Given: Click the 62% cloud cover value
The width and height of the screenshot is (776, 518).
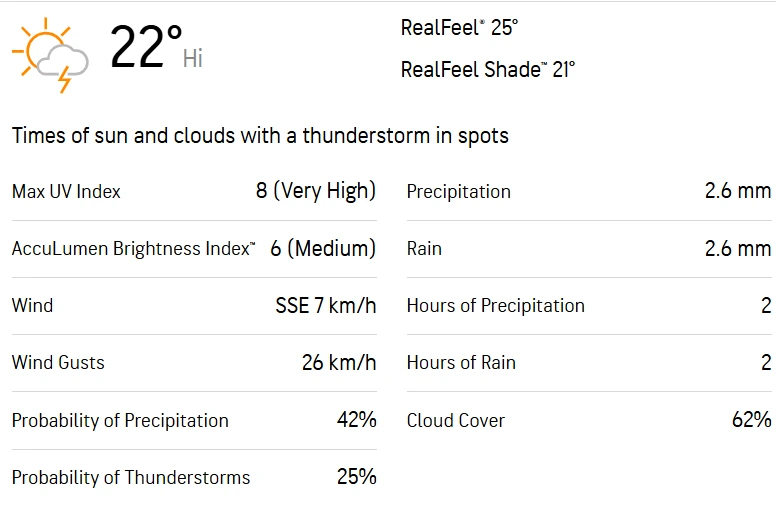Looking at the screenshot, I should (751, 420).
